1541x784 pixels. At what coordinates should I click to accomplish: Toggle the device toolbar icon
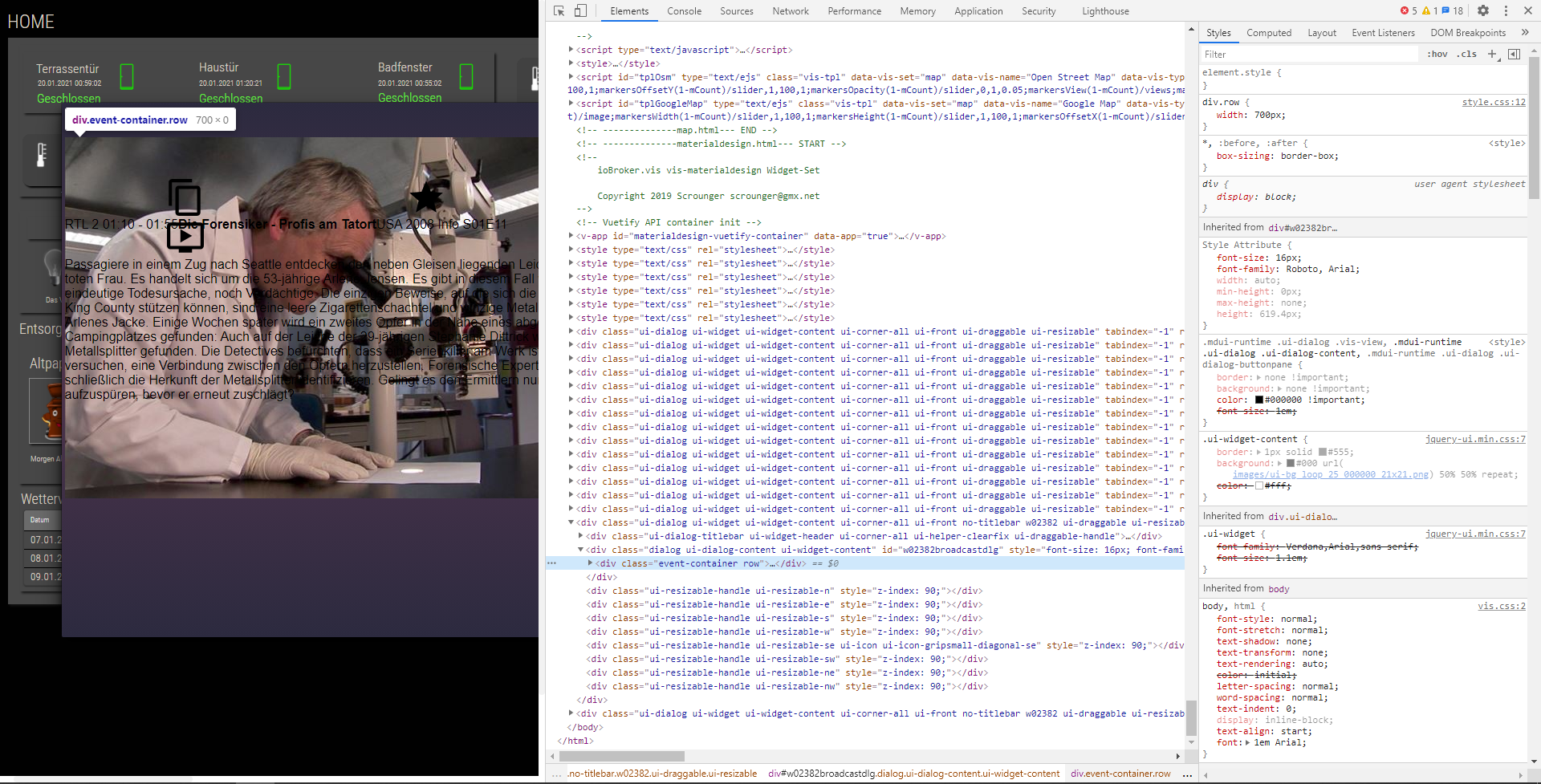(580, 10)
